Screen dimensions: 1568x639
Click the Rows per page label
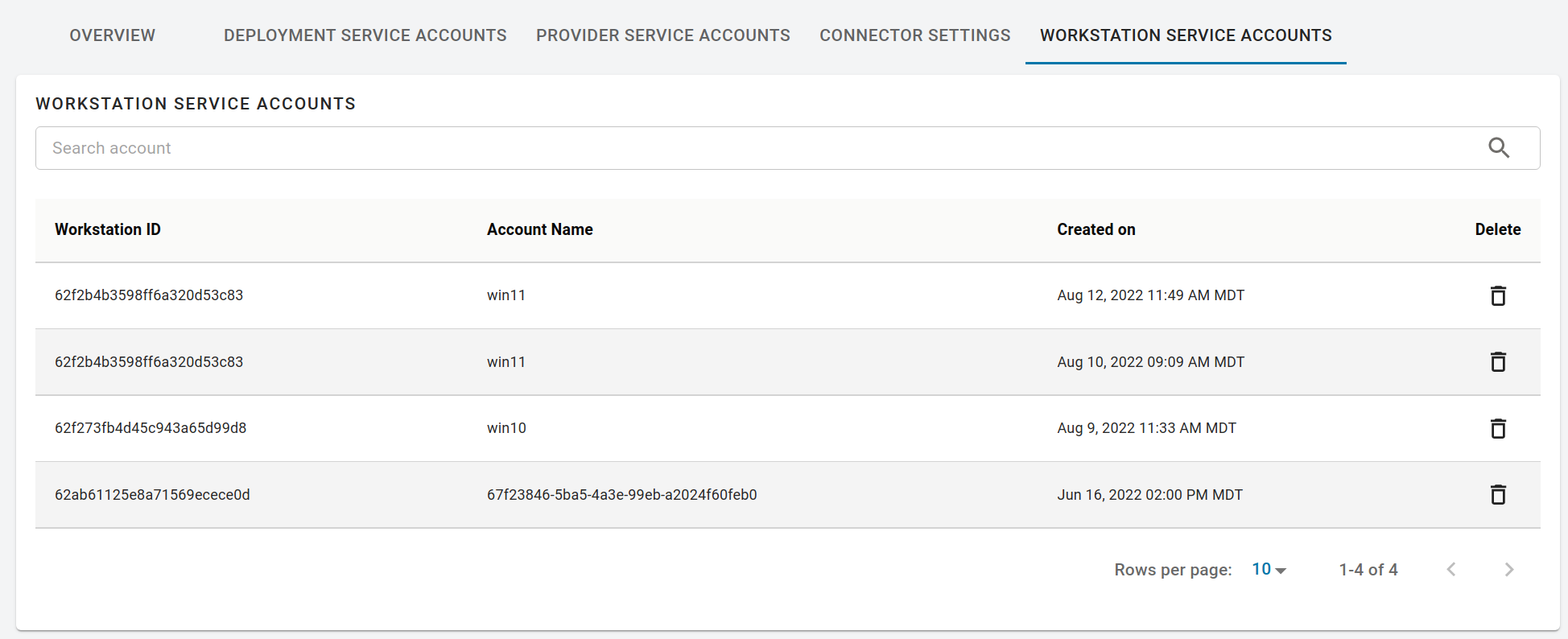(1173, 570)
